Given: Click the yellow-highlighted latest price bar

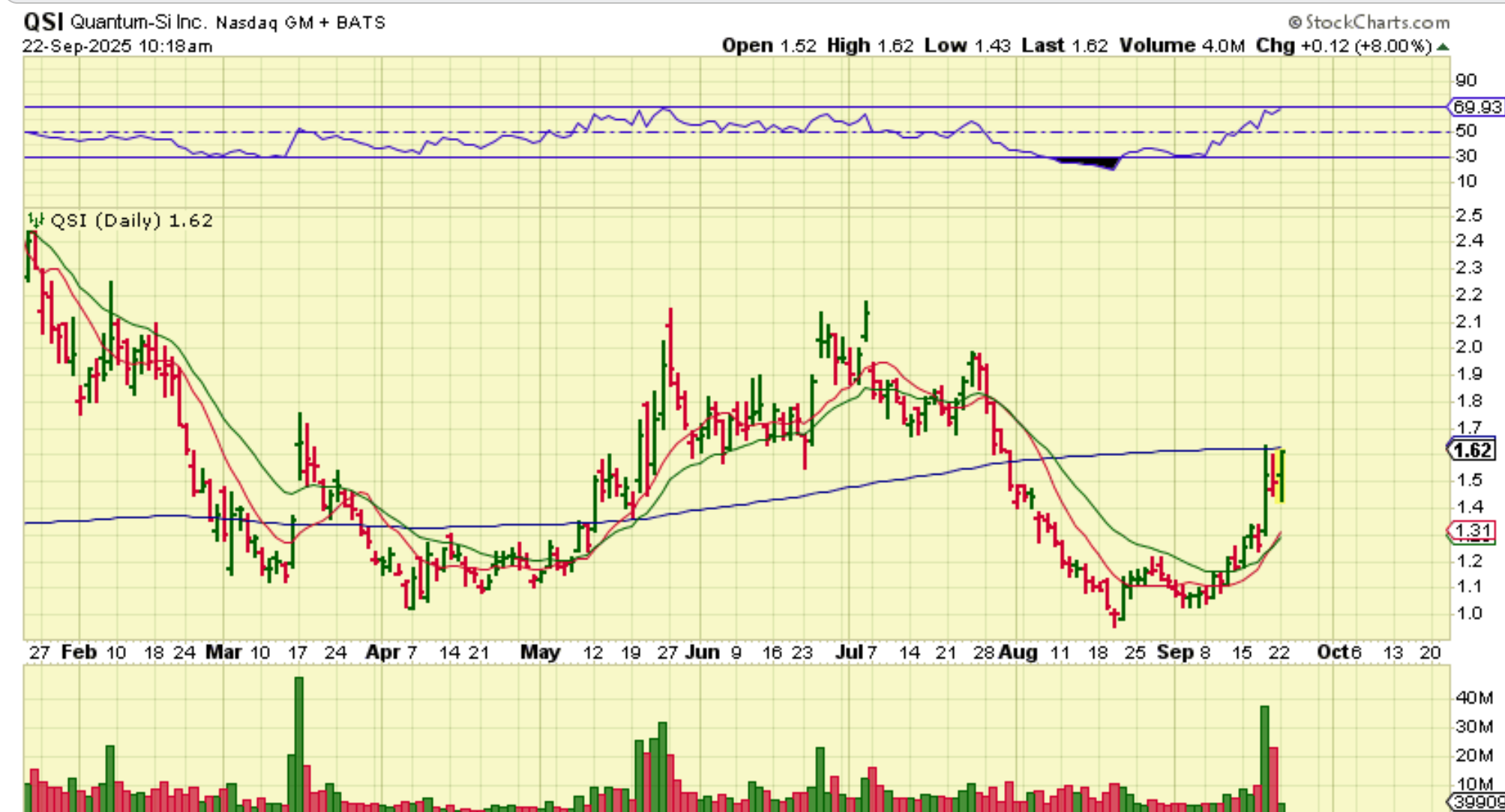Looking at the screenshot, I should coord(1282,476).
